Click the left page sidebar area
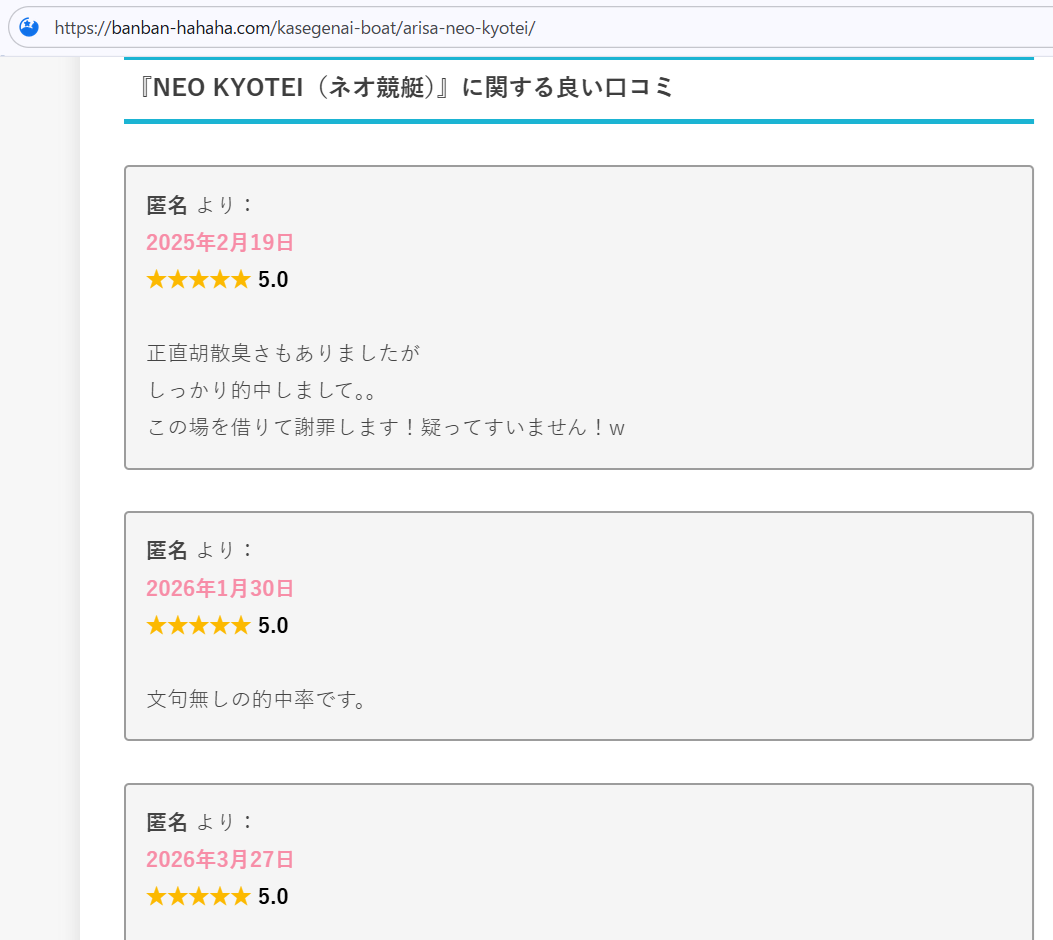Image resolution: width=1053 pixels, height=940 pixels. (40, 500)
